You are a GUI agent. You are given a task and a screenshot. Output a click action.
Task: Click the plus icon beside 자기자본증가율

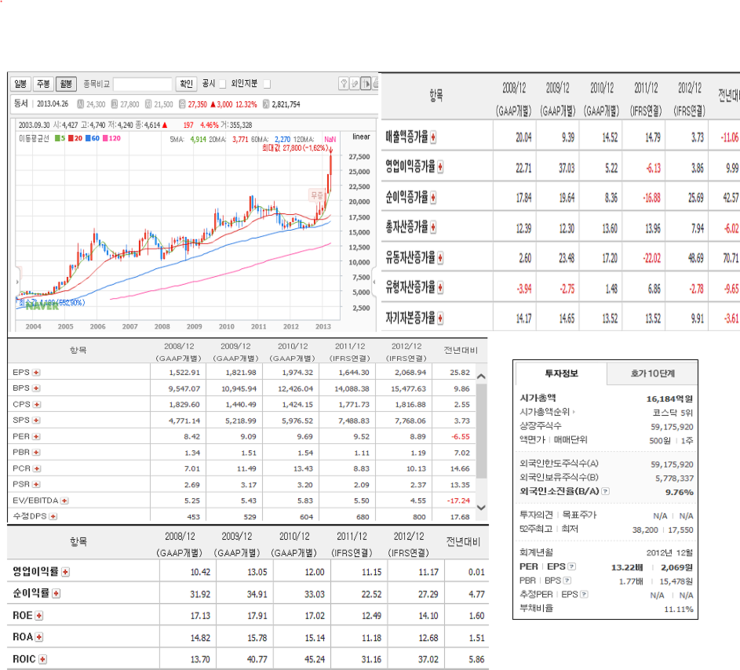pos(440,318)
